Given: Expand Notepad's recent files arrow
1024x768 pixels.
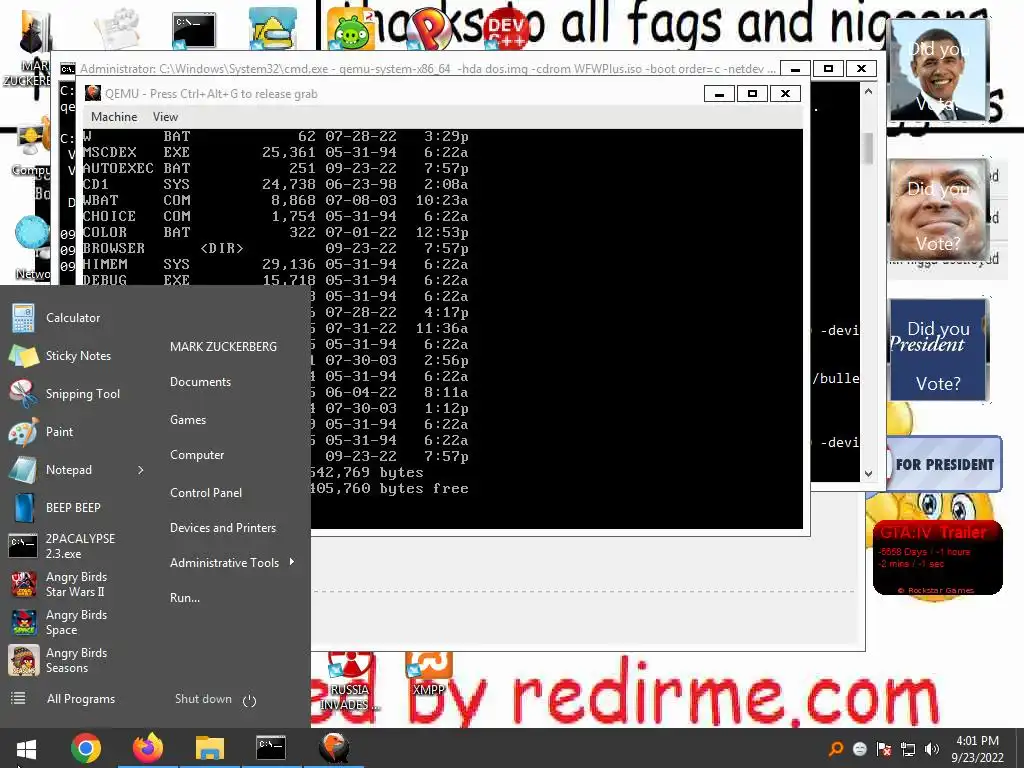Looking at the screenshot, I should point(140,470).
